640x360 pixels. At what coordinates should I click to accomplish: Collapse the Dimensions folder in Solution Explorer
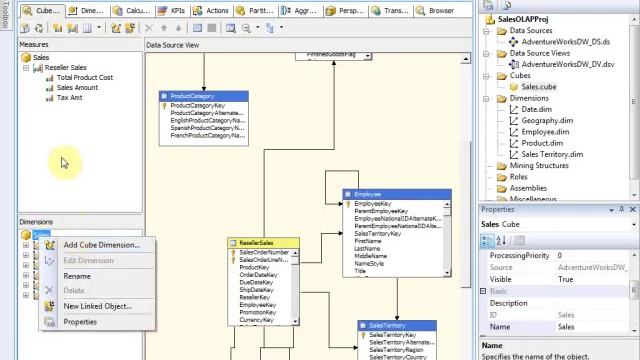click(x=486, y=99)
